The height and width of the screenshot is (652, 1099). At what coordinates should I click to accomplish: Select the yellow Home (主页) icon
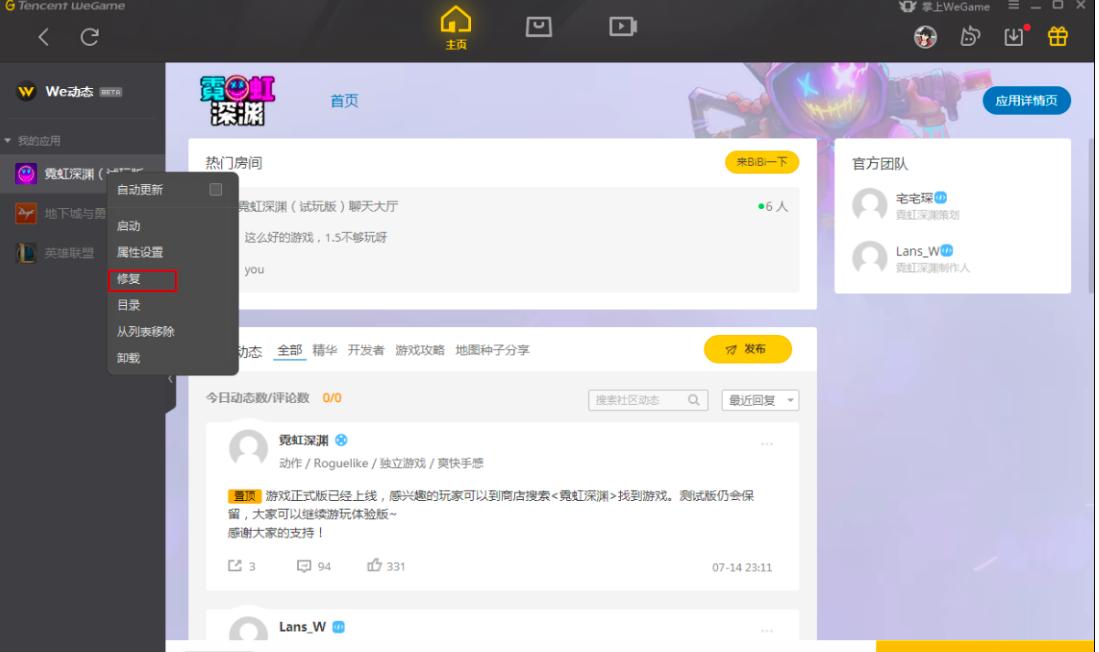coord(457,25)
